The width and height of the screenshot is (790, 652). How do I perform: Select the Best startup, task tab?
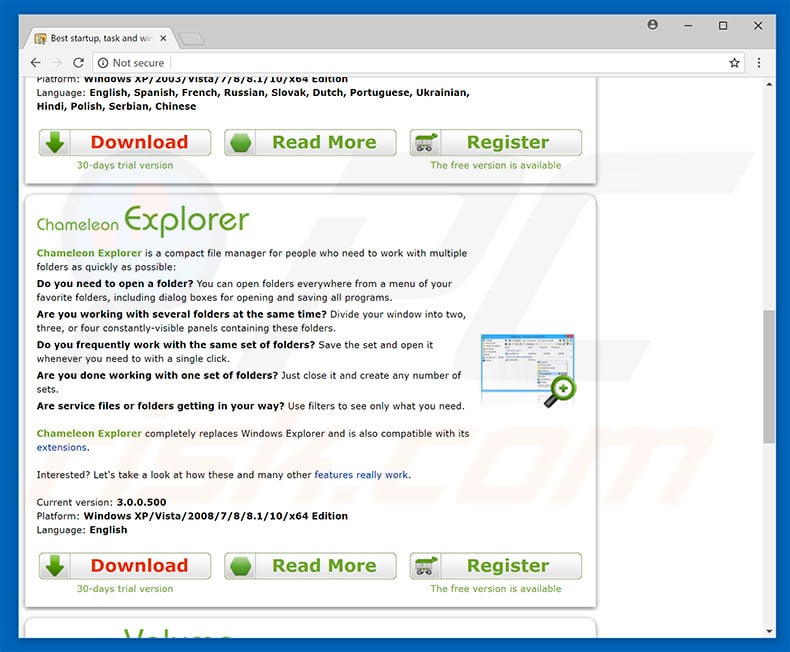tap(100, 38)
